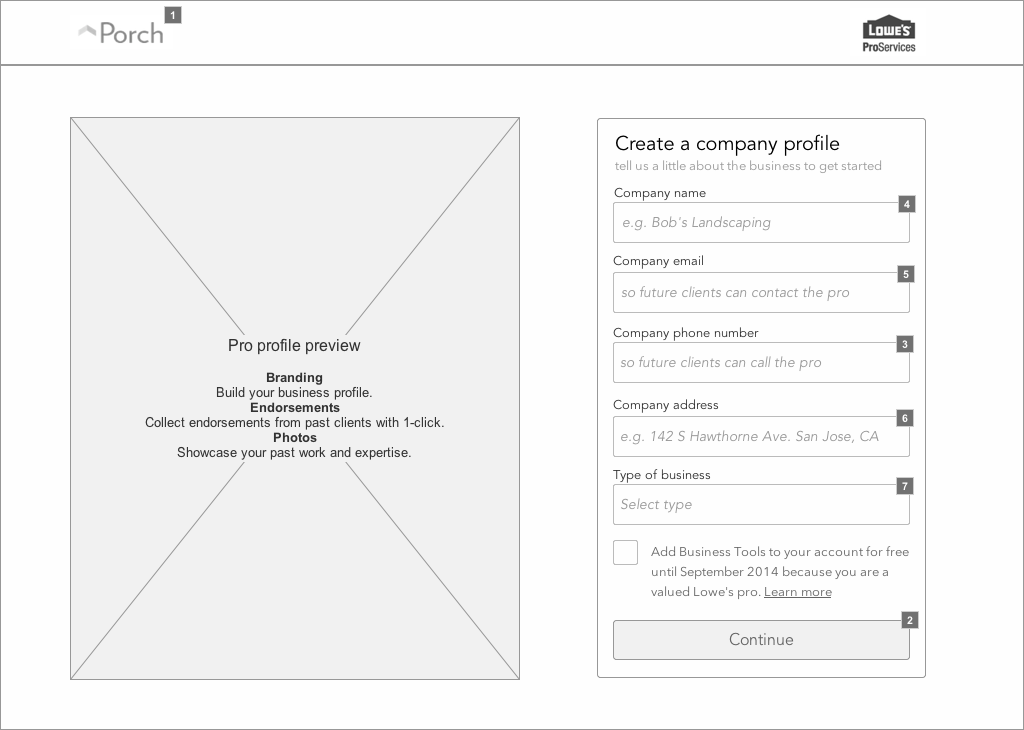Click the Continue button

(761, 640)
